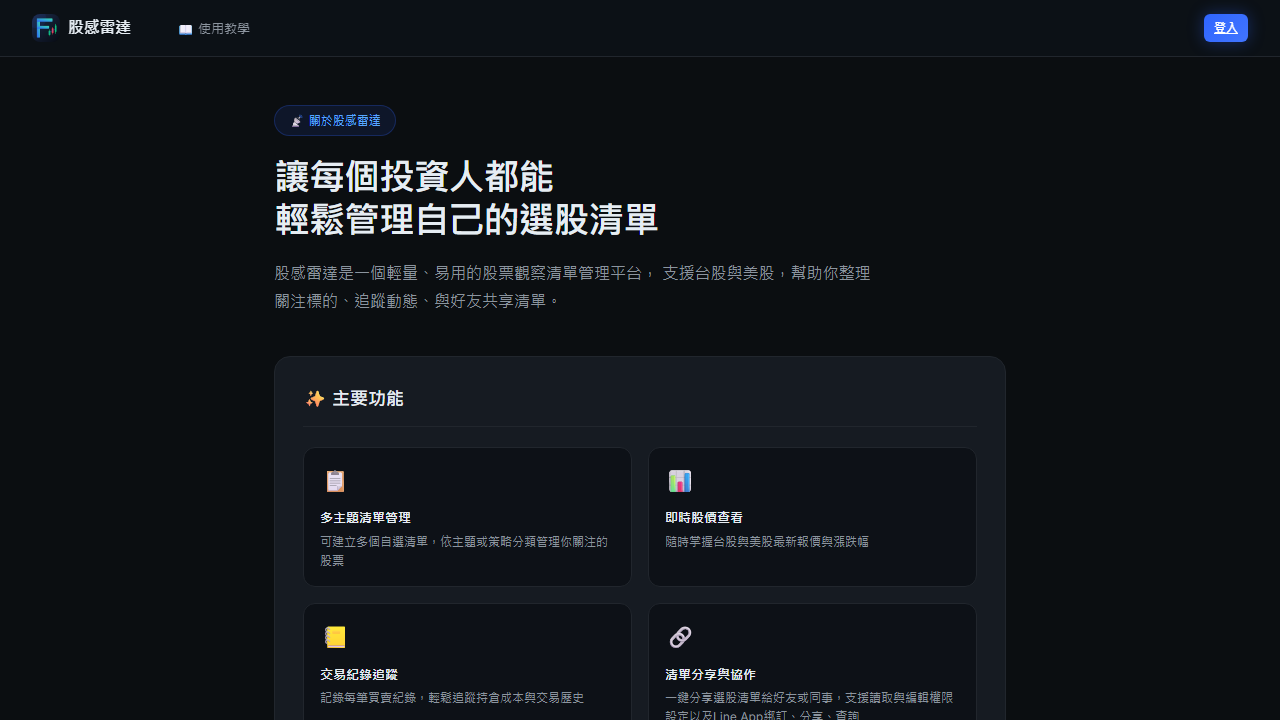The image size is (1280, 720).
Task: Click the intro paragraph starting 股感雷達是一個輕量
Action: coord(573,287)
